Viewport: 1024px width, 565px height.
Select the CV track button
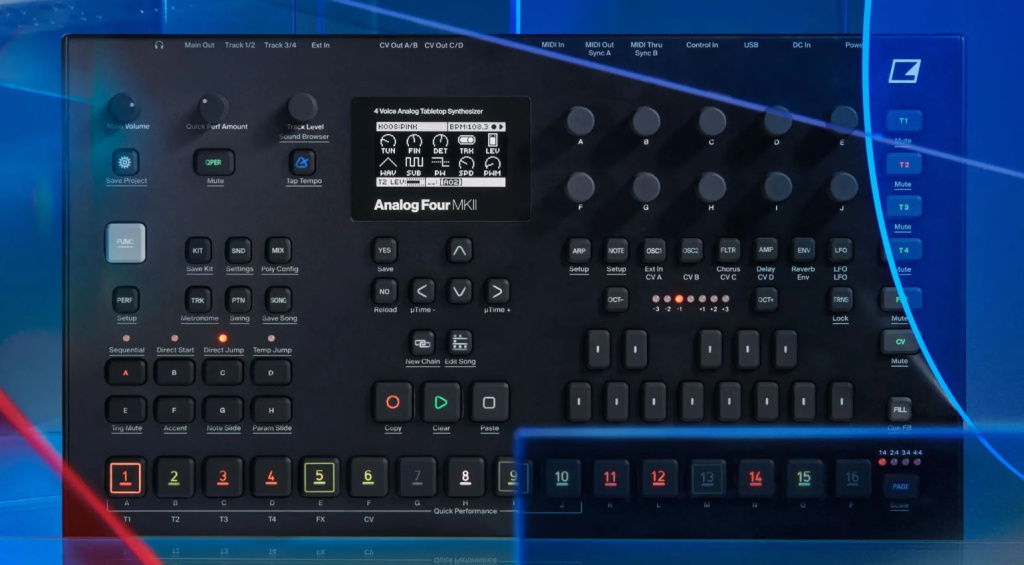click(x=900, y=342)
